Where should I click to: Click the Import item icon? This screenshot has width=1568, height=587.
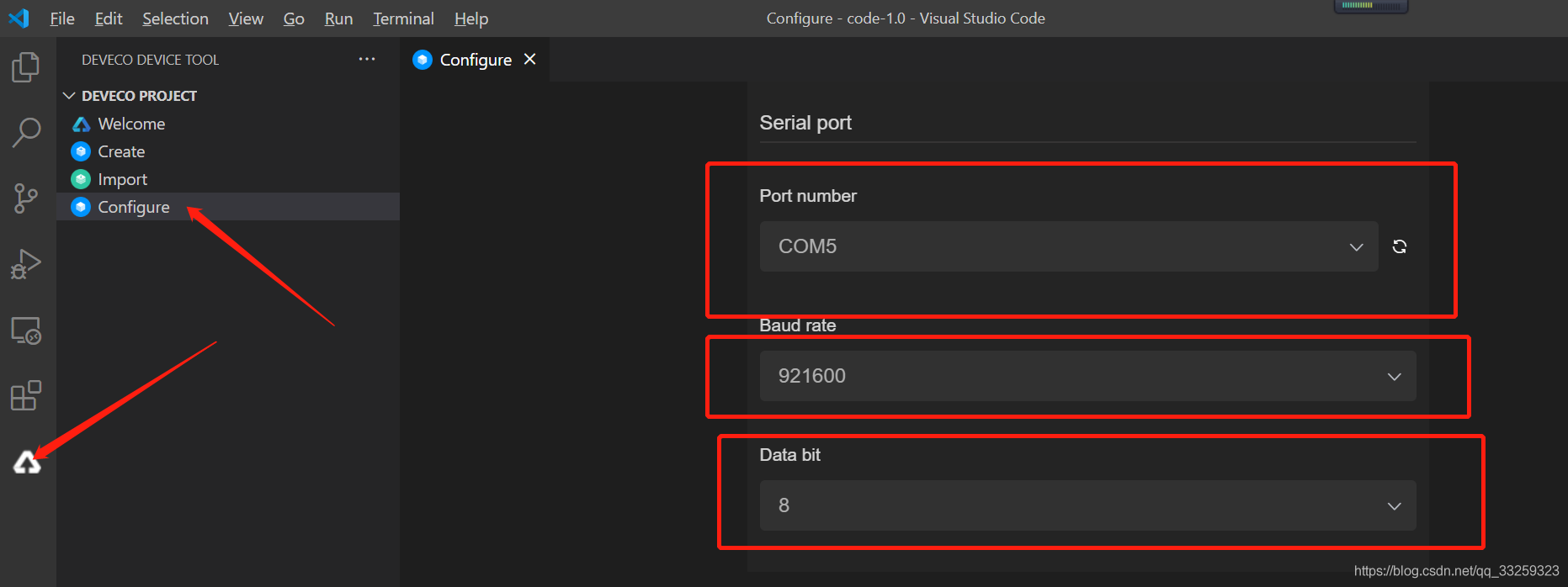81,179
